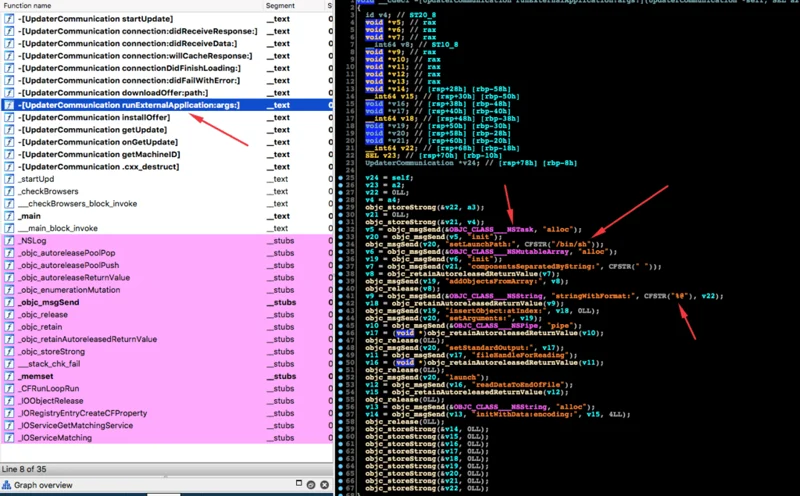Select _IOServiceGetMatchingService stub
The height and width of the screenshot is (496, 800).
coord(76,425)
